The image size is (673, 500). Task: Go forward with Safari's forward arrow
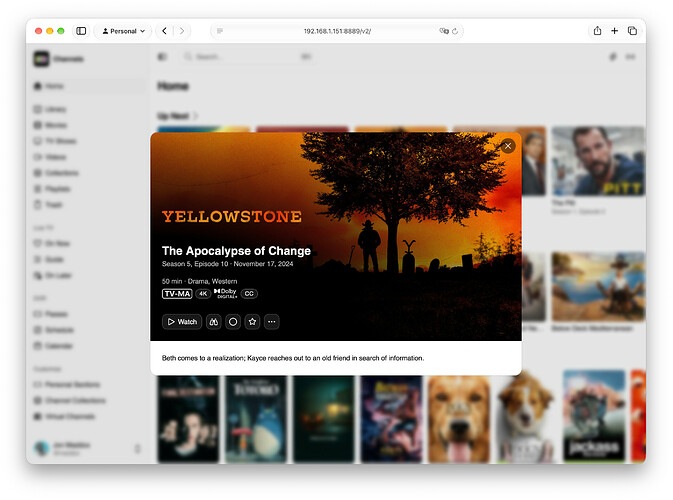point(182,31)
